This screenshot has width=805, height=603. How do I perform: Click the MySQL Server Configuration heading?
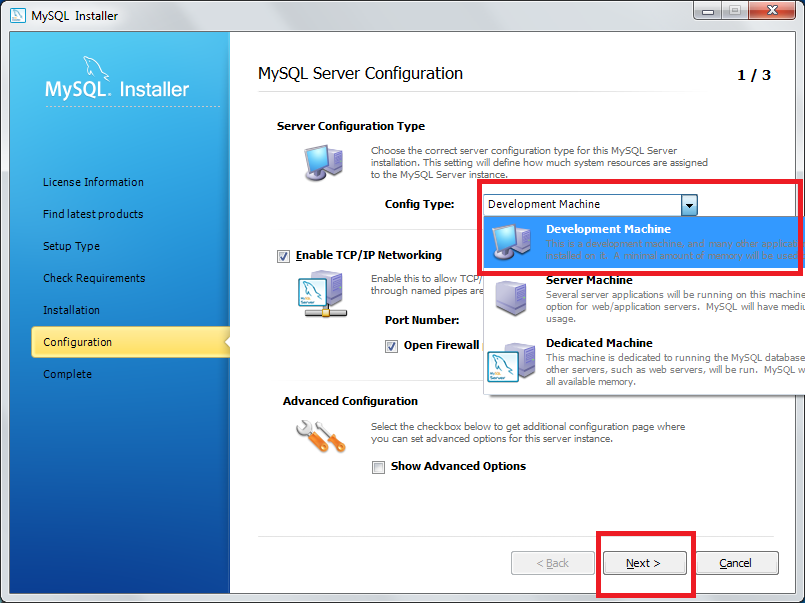360,73
